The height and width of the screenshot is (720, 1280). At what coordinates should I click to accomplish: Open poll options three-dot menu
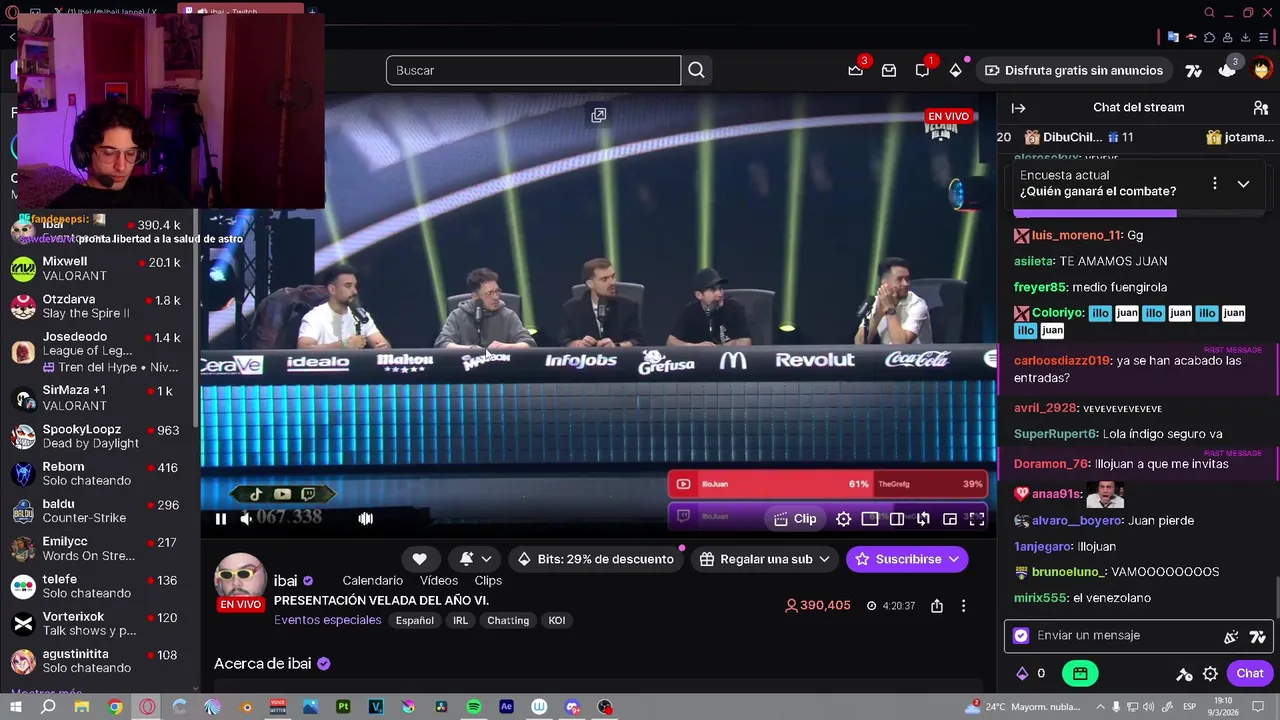[x=1214, y=183]
